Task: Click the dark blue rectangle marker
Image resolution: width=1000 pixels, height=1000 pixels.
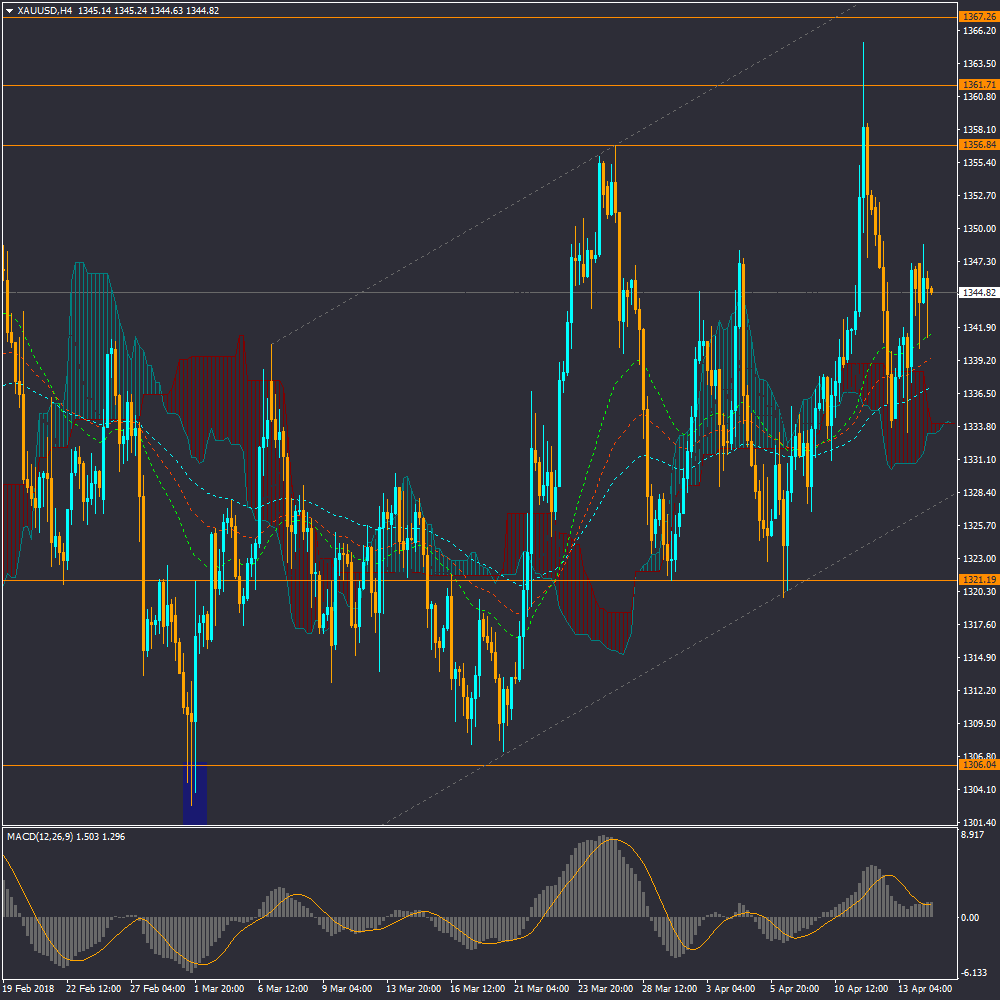Action: (x=196, y=793)
